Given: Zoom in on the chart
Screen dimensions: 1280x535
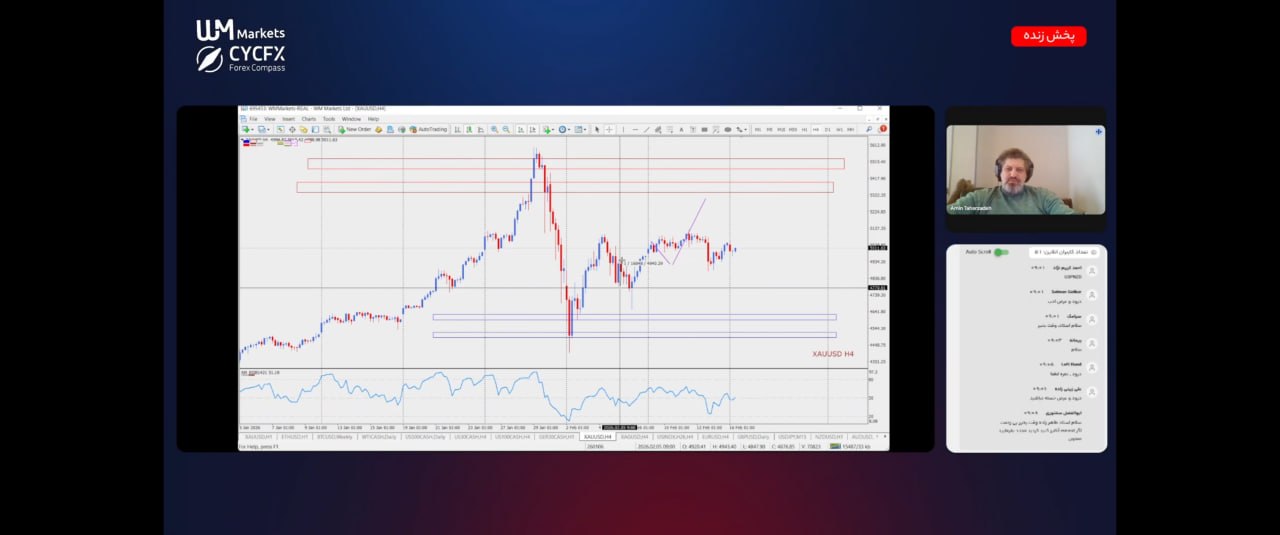Looking at the screenshot, I should pos(494,129).
